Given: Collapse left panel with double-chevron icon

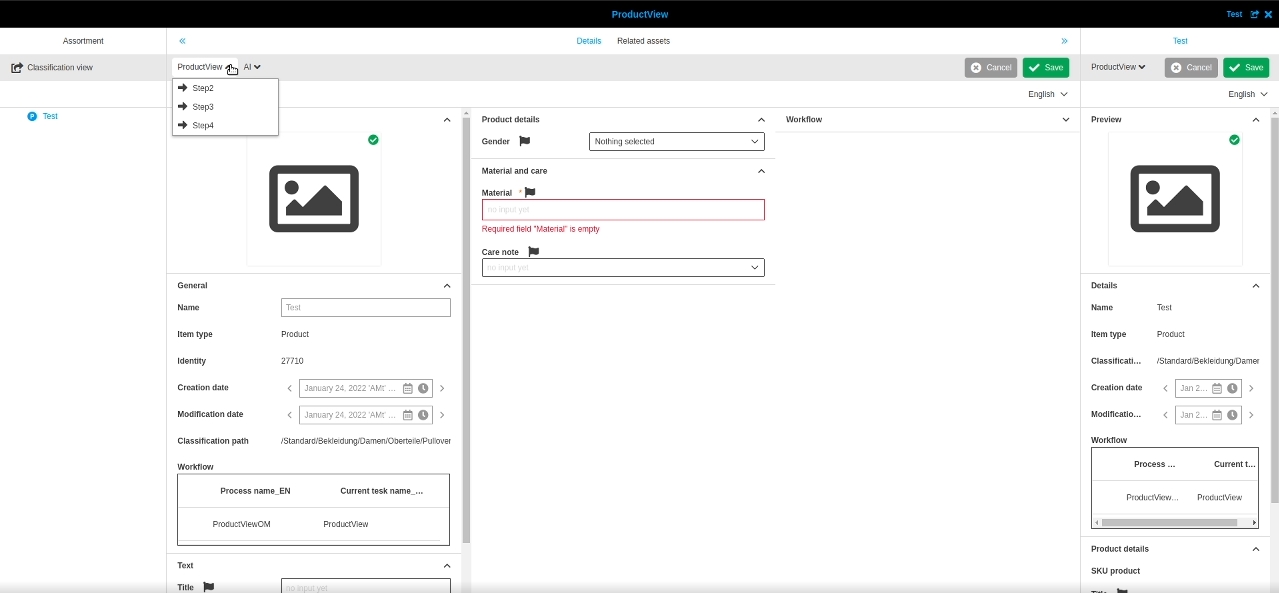Looking at the screenshot, I should pos(182,41).
